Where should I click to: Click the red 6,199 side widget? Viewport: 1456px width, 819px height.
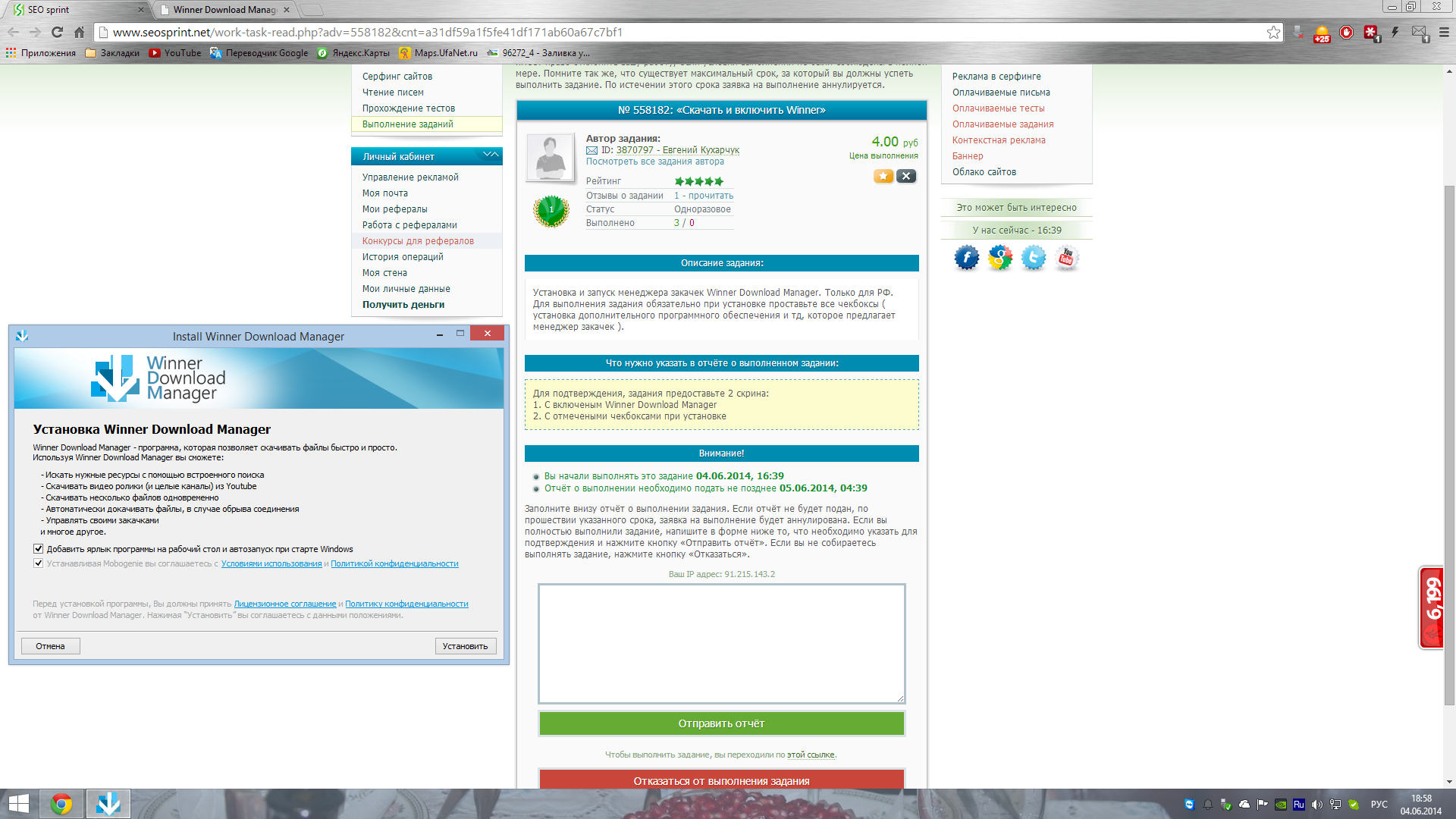pos(1432,607)
